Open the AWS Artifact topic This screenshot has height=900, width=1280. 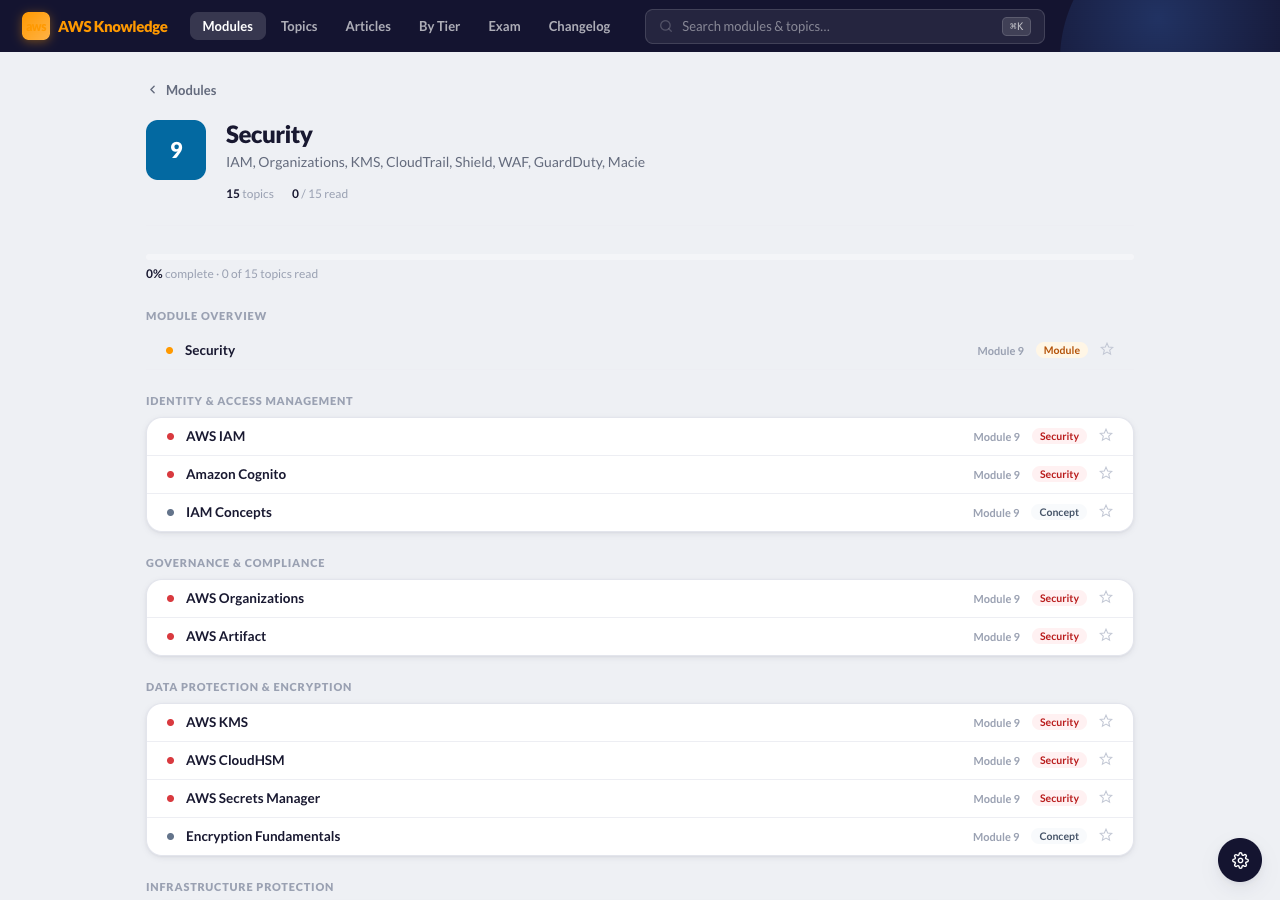[x=640, y=636]
